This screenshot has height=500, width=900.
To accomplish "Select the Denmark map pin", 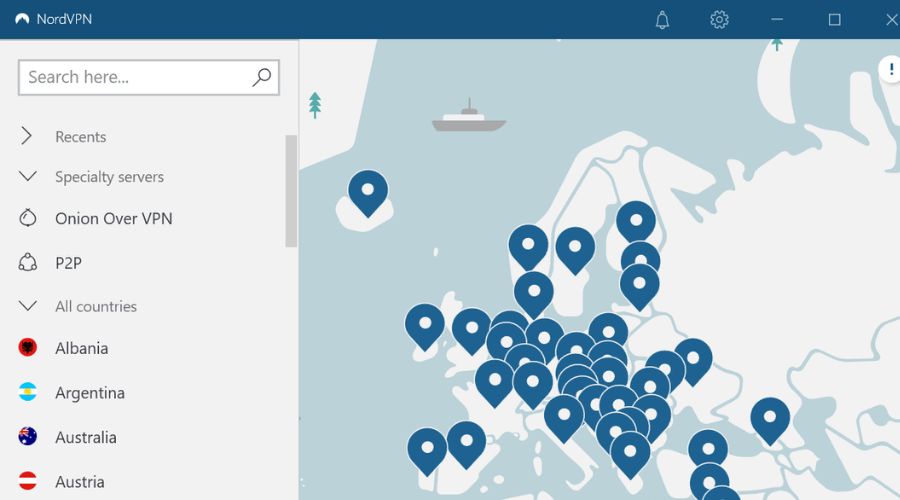I will (x=534, y=294).
